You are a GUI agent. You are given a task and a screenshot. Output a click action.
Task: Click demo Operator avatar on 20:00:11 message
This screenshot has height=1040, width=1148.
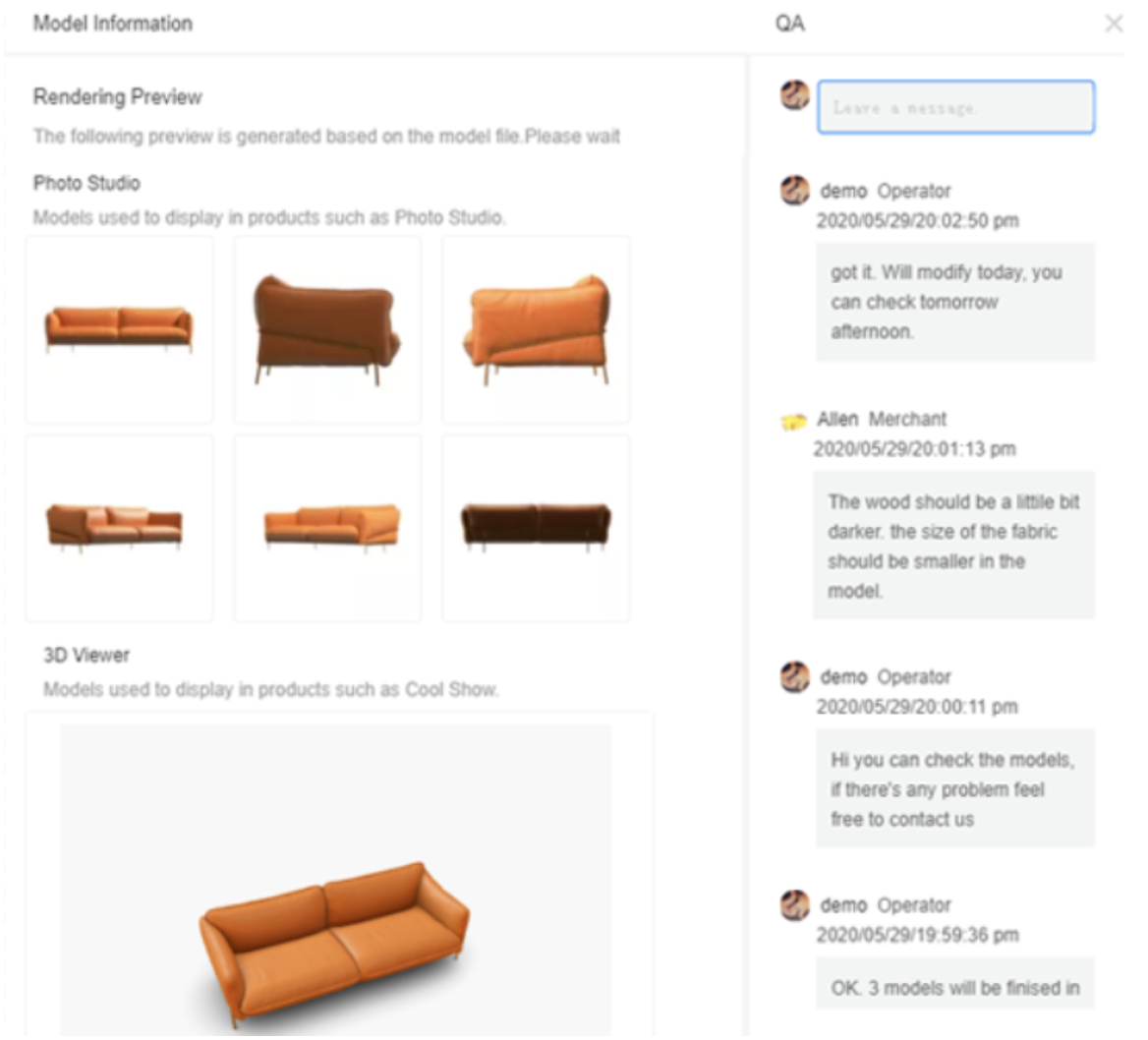[795, 676]
